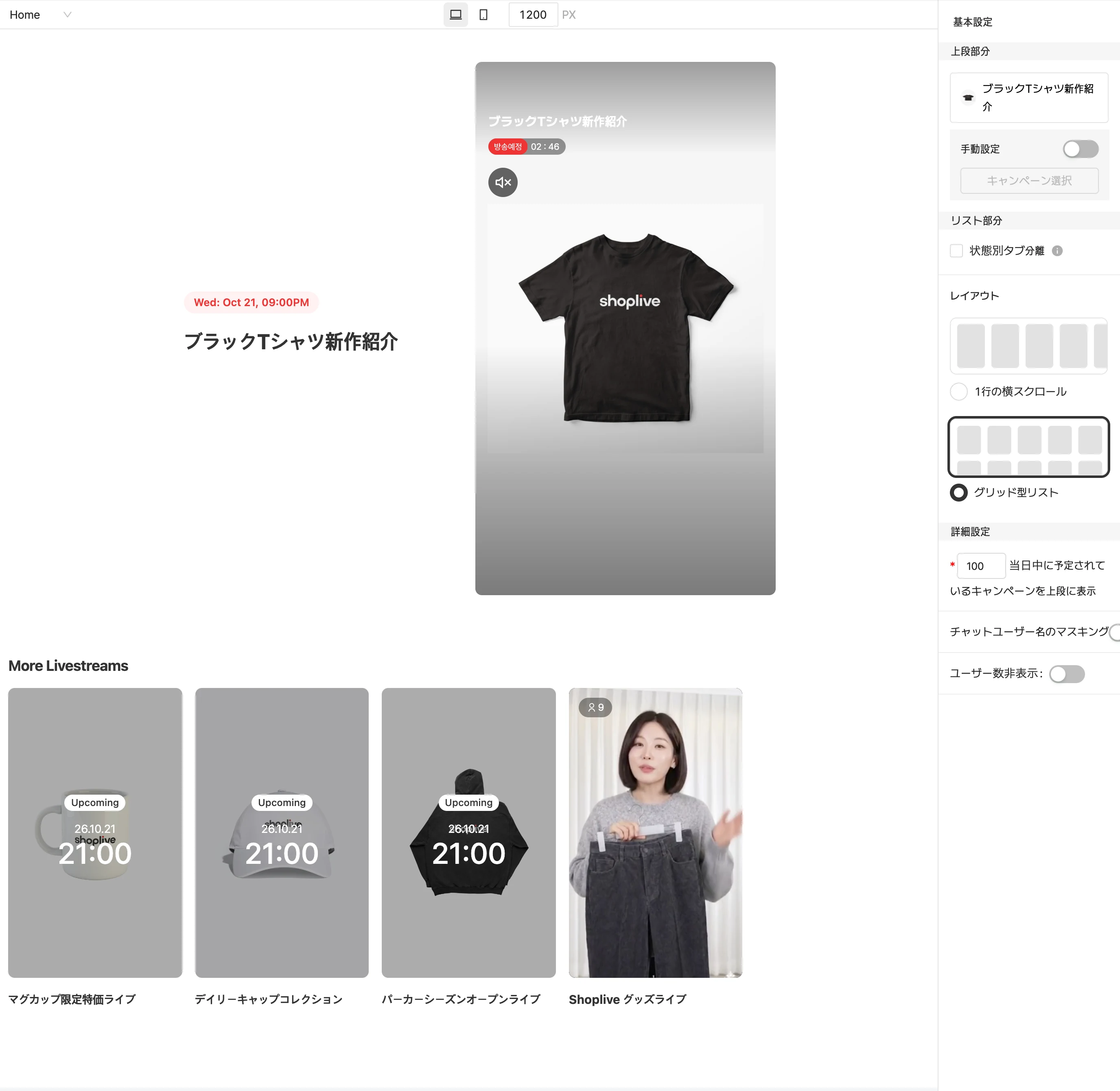This screenshot has height=1091, width=1120.
Task: Click Shoplive グッズライブ title text
Action: [x=627, y=999]
